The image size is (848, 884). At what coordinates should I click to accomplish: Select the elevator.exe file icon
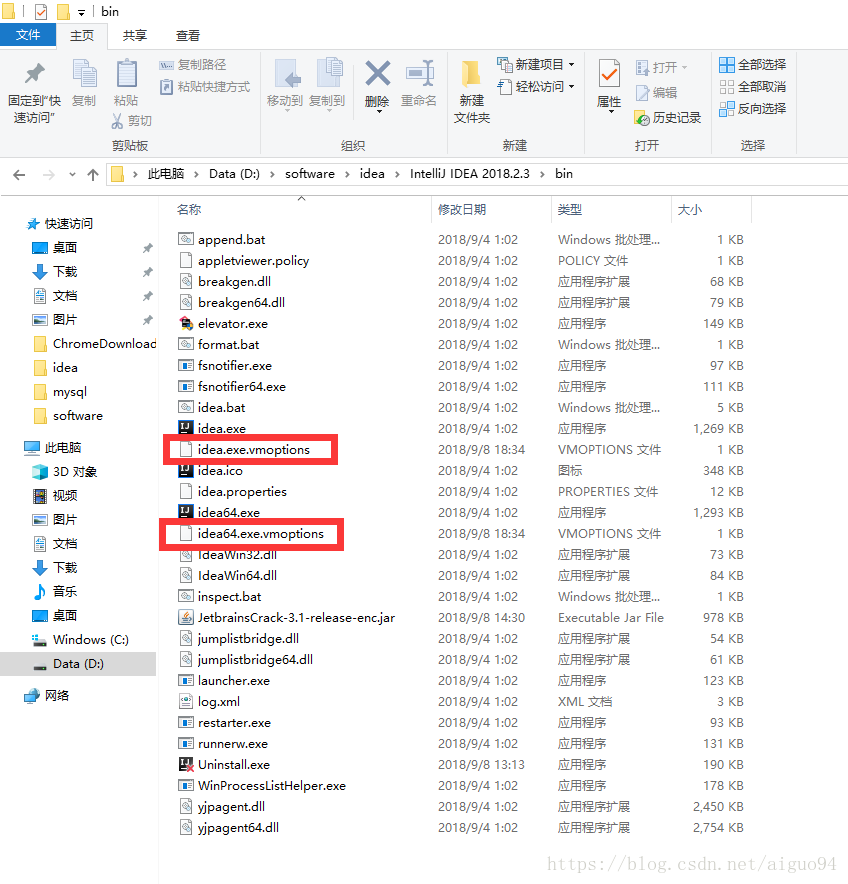(x=186, y=324)
